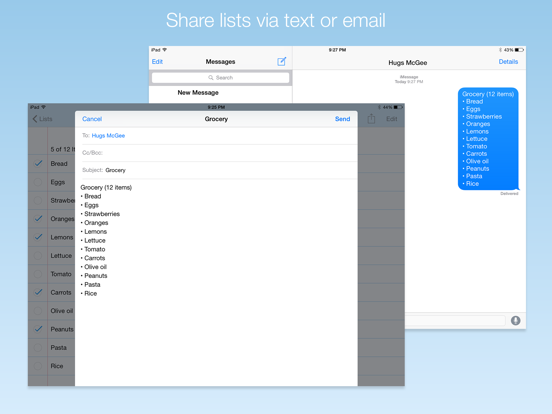Tap the Hugs McGee recipient link

pos(108,136)
